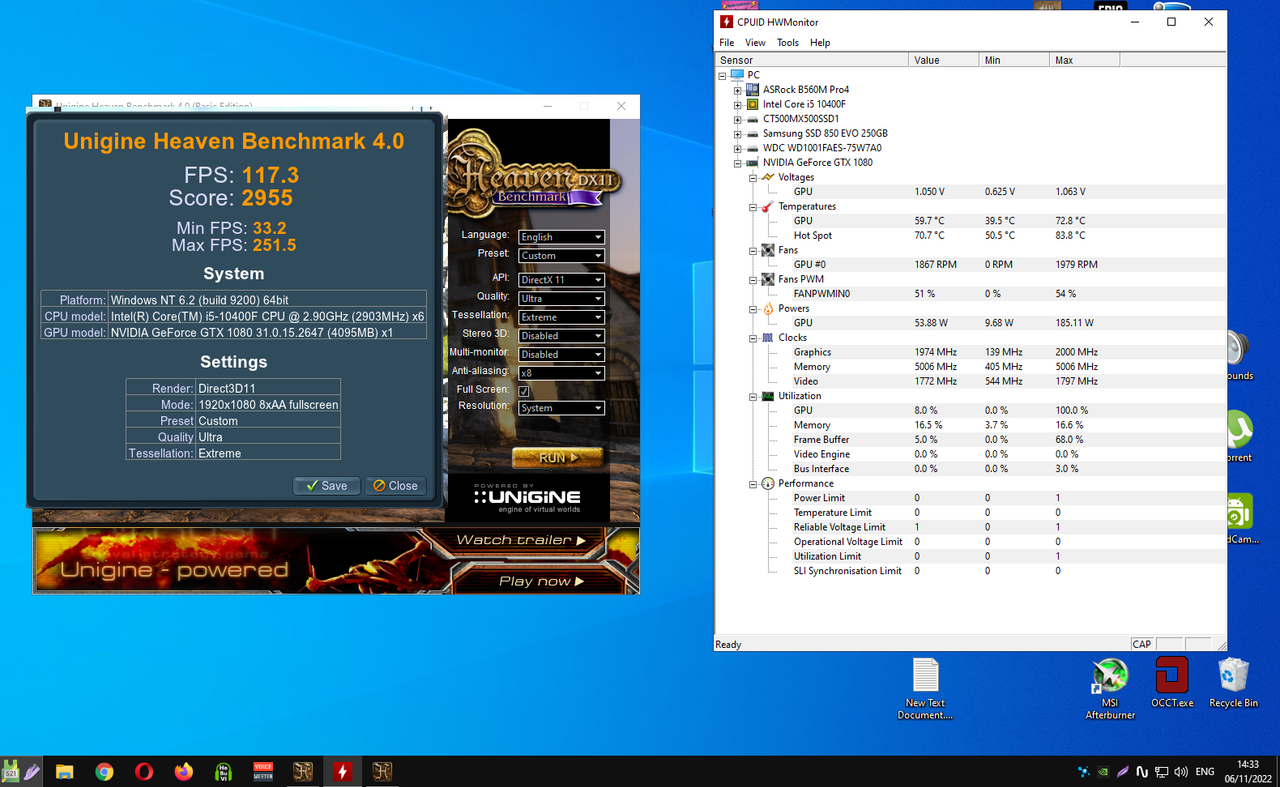Click the clock chip icon beside Clocks
This screenshot has width=1280, height=787.
768,338
